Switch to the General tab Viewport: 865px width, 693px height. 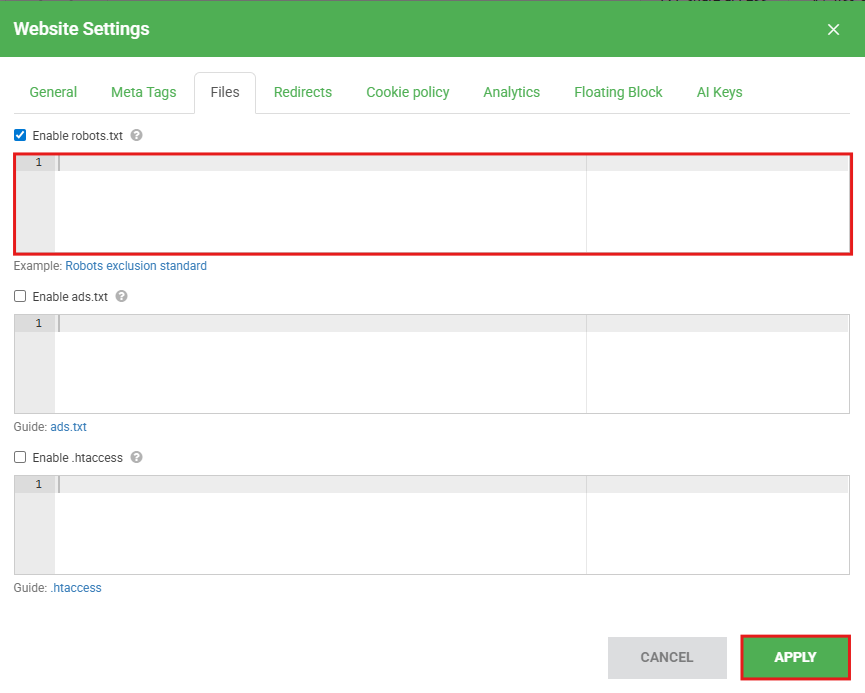[53, 92]
